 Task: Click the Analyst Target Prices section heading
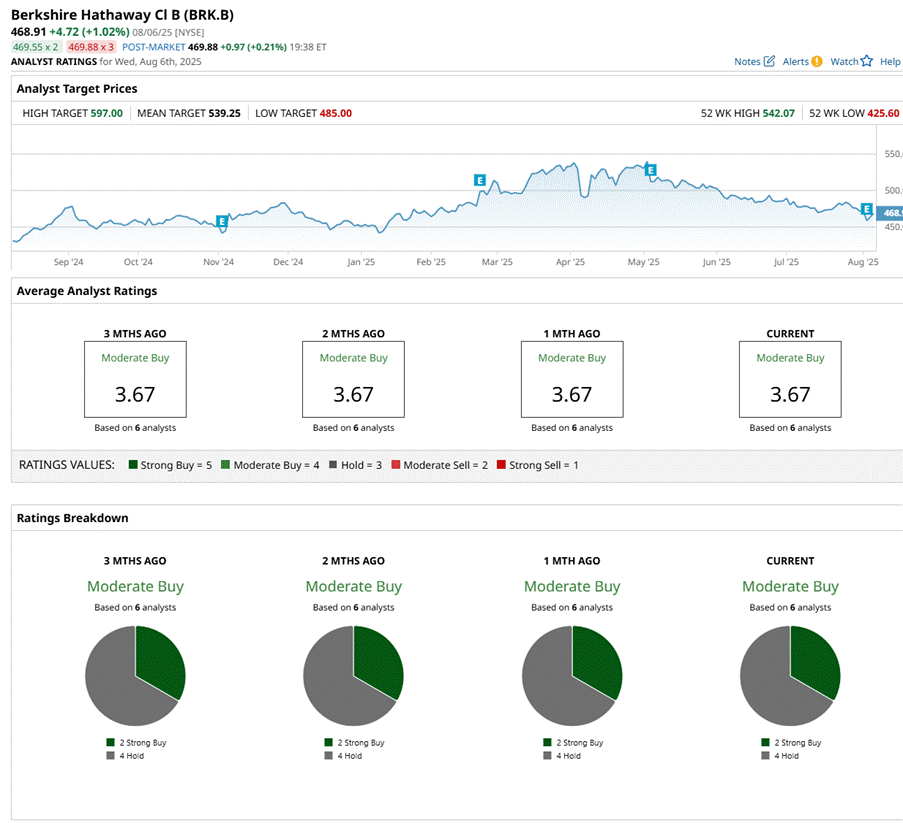77,89
